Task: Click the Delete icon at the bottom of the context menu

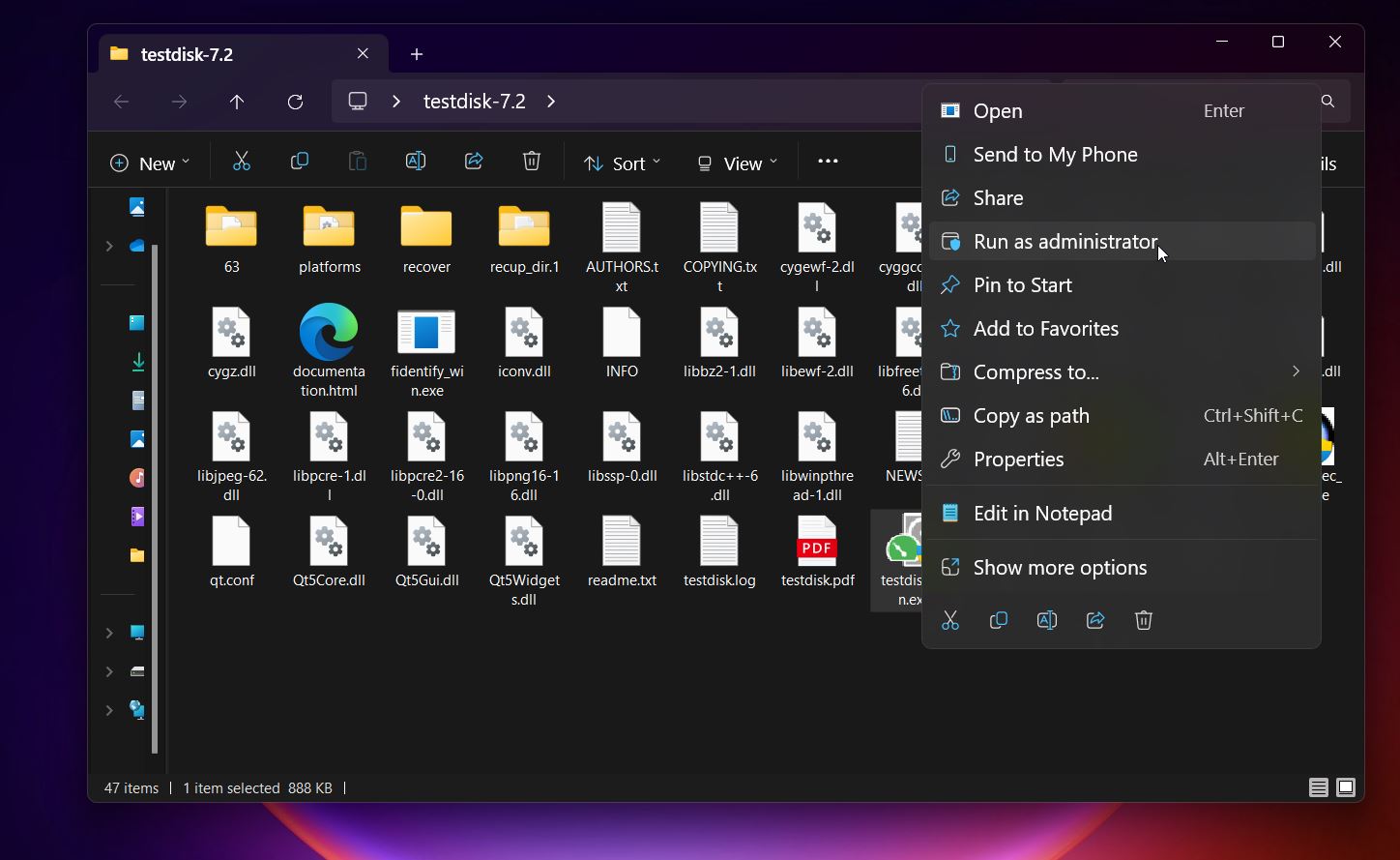Action: click(1144, 620)
